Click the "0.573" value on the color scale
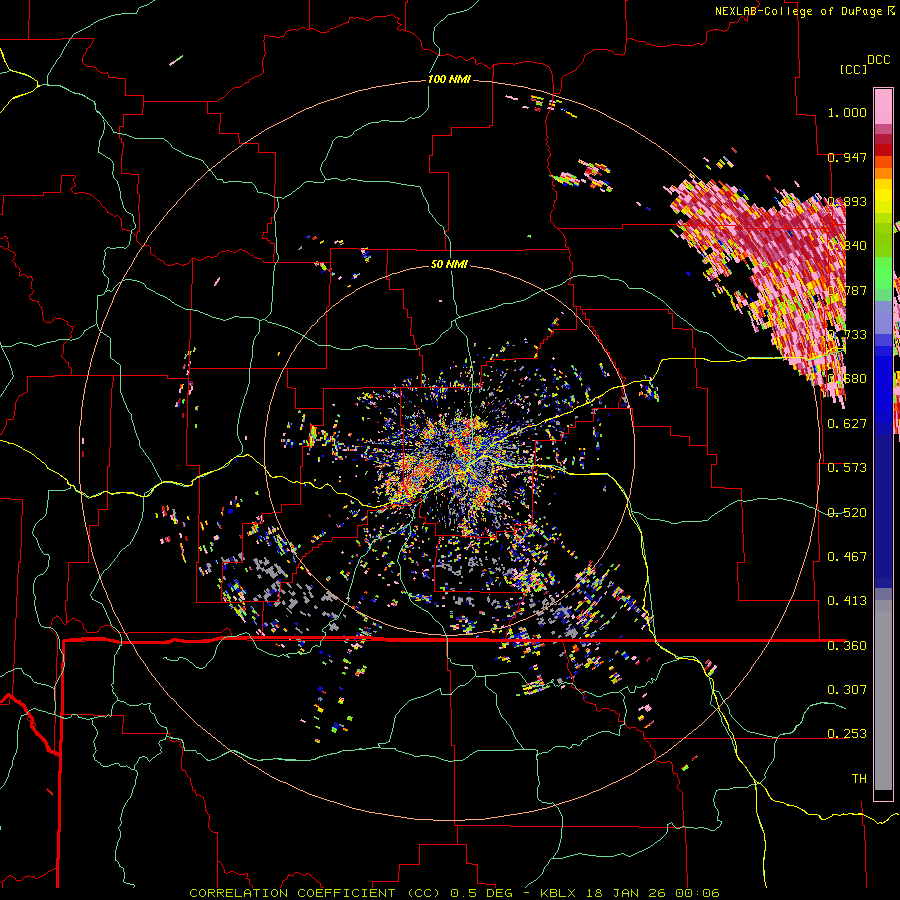Viewport: 900px width, 900px height. pyautogui.click(x=847, y=468)
